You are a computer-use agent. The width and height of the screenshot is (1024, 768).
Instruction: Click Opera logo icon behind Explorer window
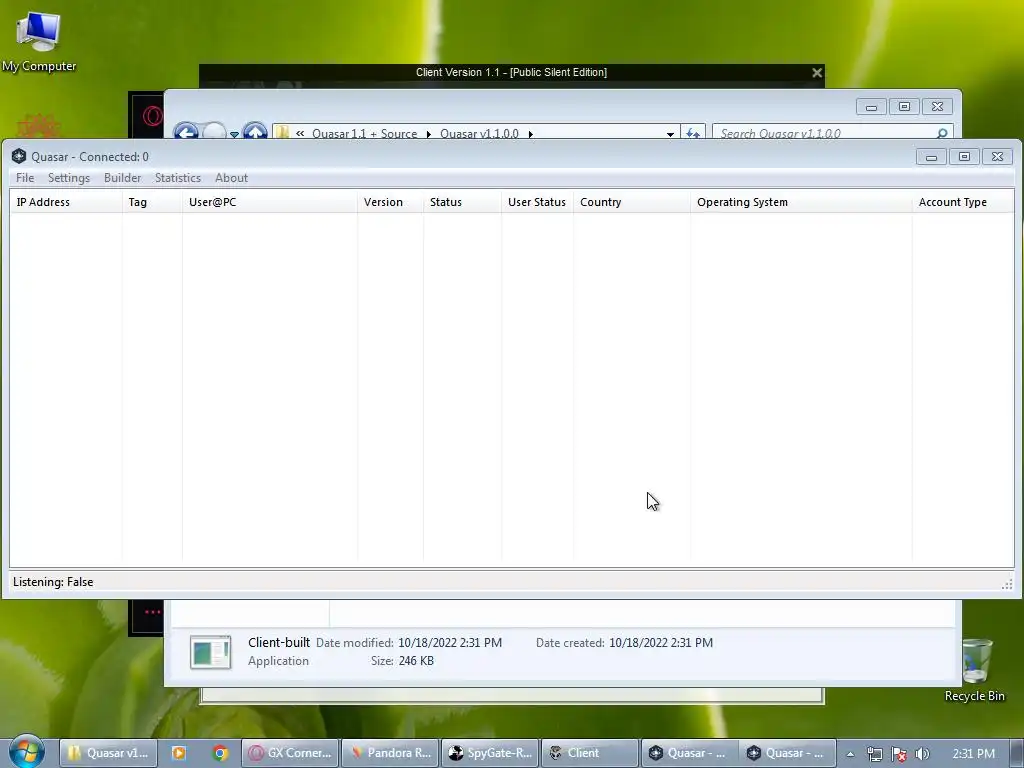[152, 116]
